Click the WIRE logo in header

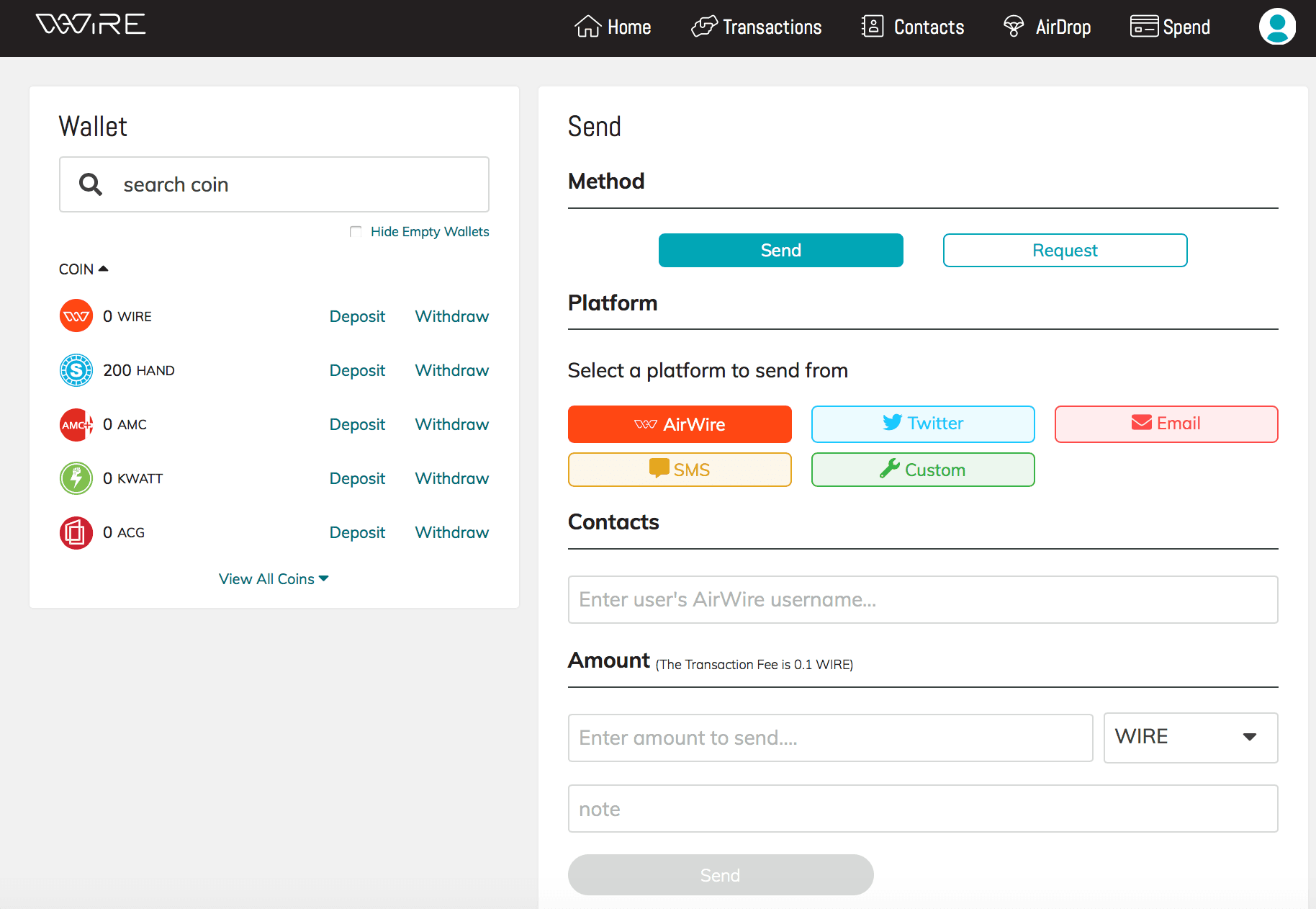click(91, 24)
